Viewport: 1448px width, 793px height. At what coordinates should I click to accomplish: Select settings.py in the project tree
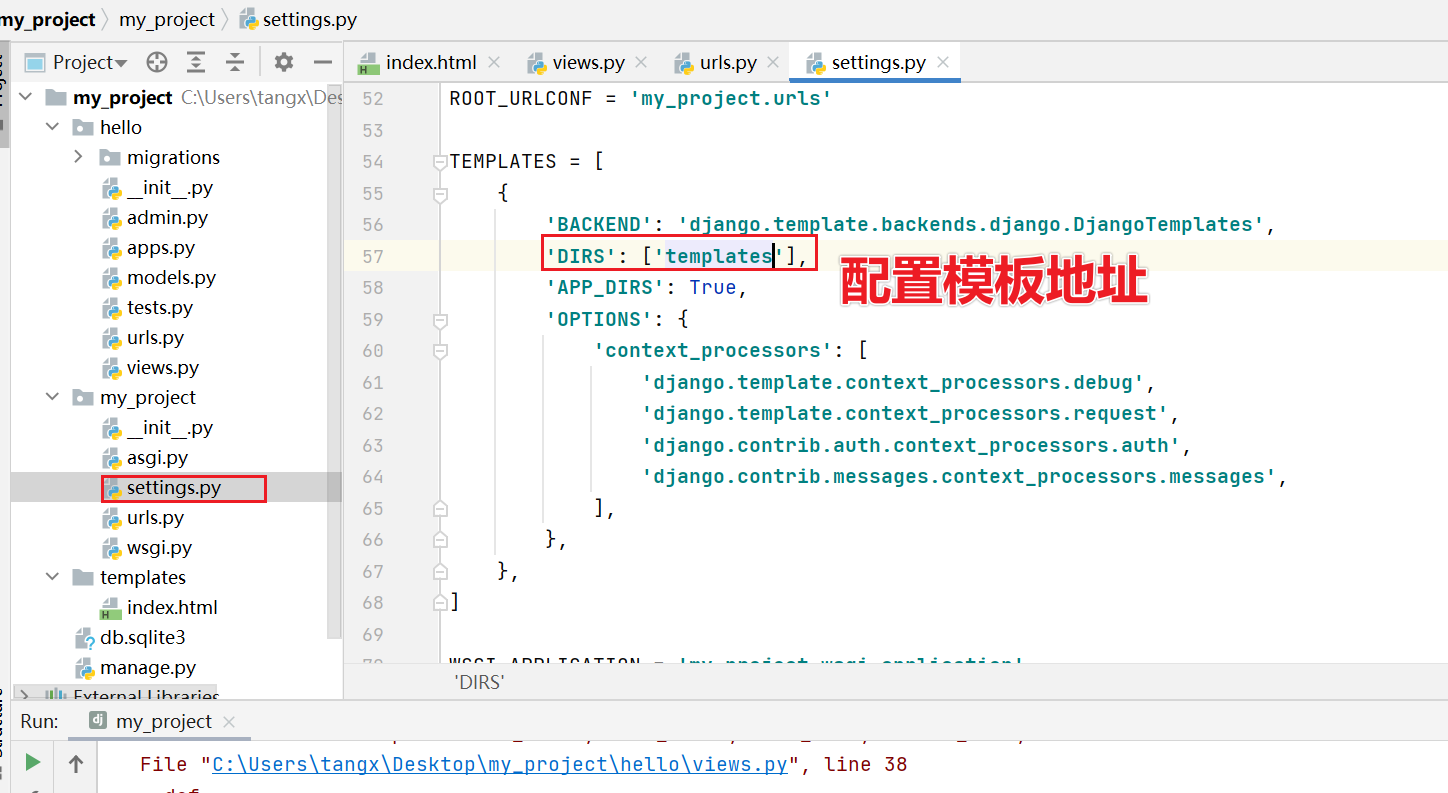(173, 488)
